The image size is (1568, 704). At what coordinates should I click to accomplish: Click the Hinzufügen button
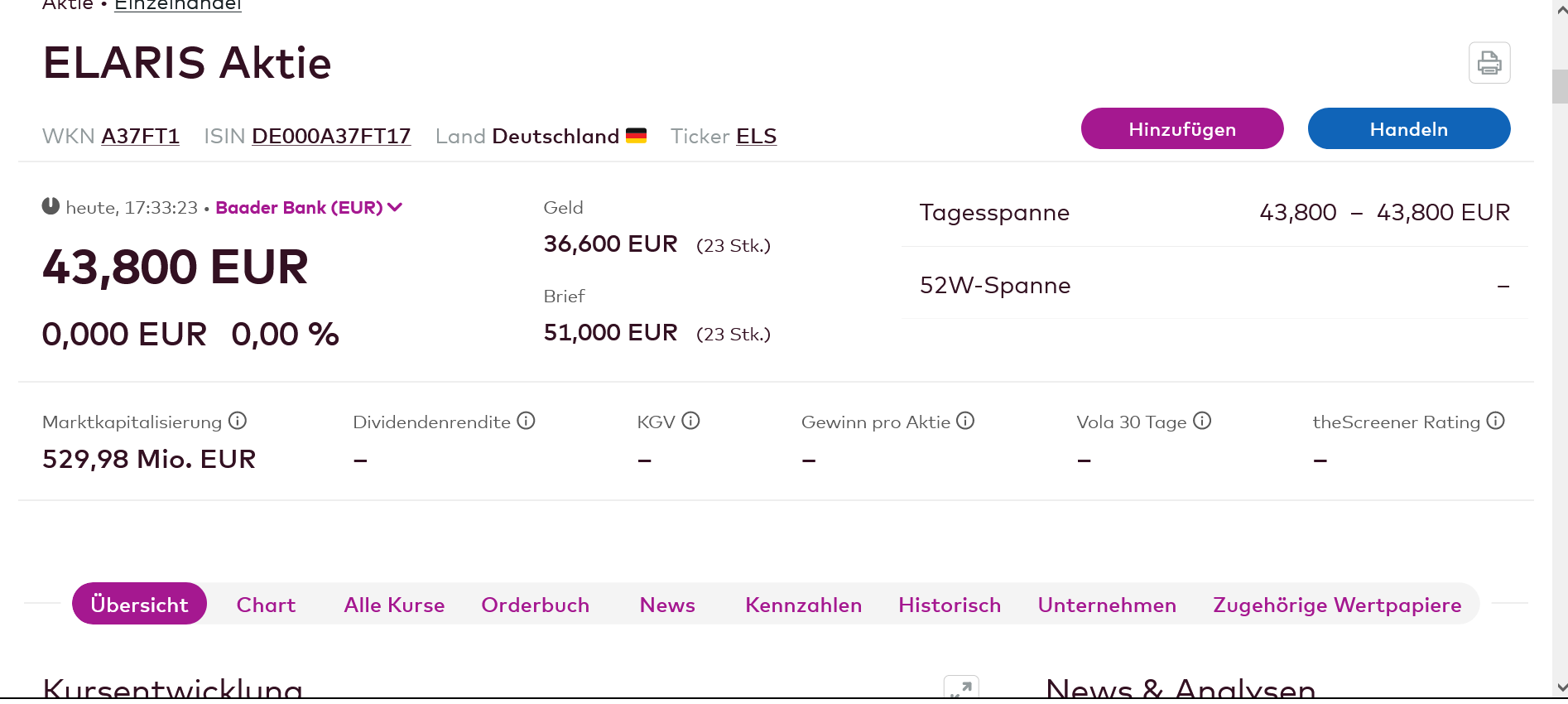(x=1181, y=129)
